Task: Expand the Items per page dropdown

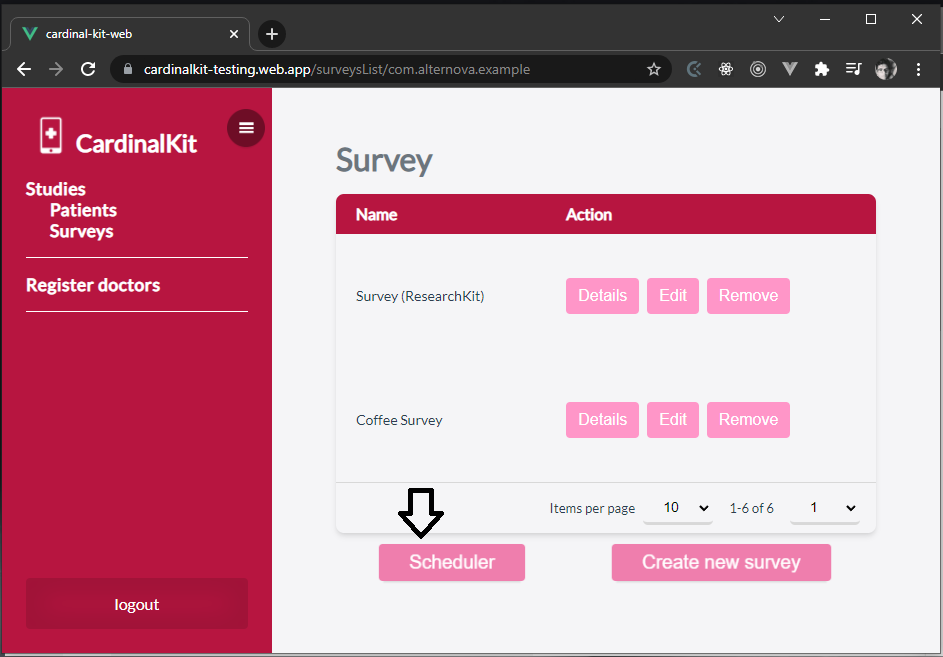Action: pyautogui.click(x=677, y=508)
